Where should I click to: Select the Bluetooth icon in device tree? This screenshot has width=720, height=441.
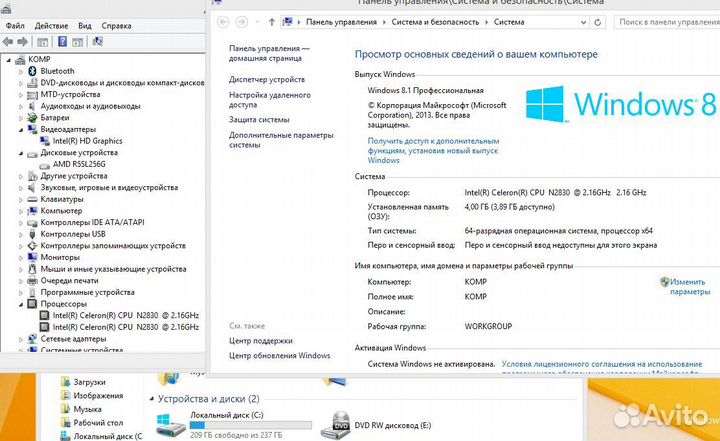click(32, 71)
